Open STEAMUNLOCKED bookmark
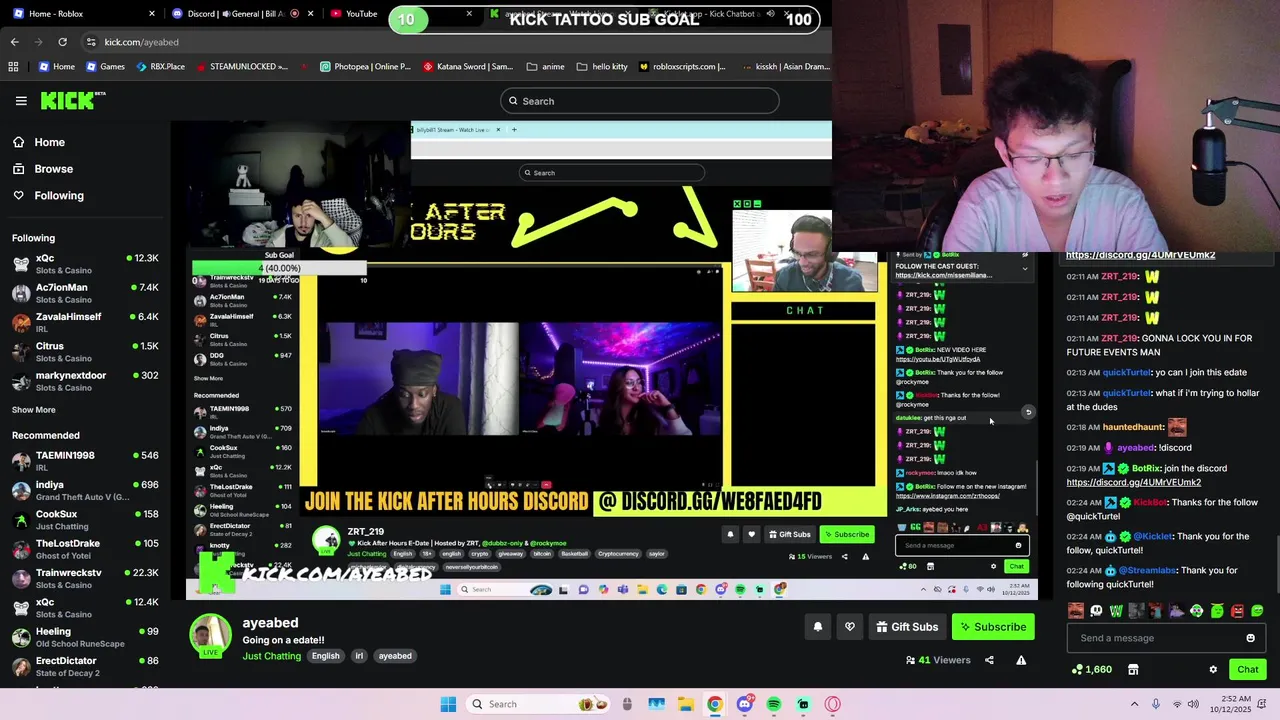The width and height of the screenshot is (1280, 720). tap(242, 67)
